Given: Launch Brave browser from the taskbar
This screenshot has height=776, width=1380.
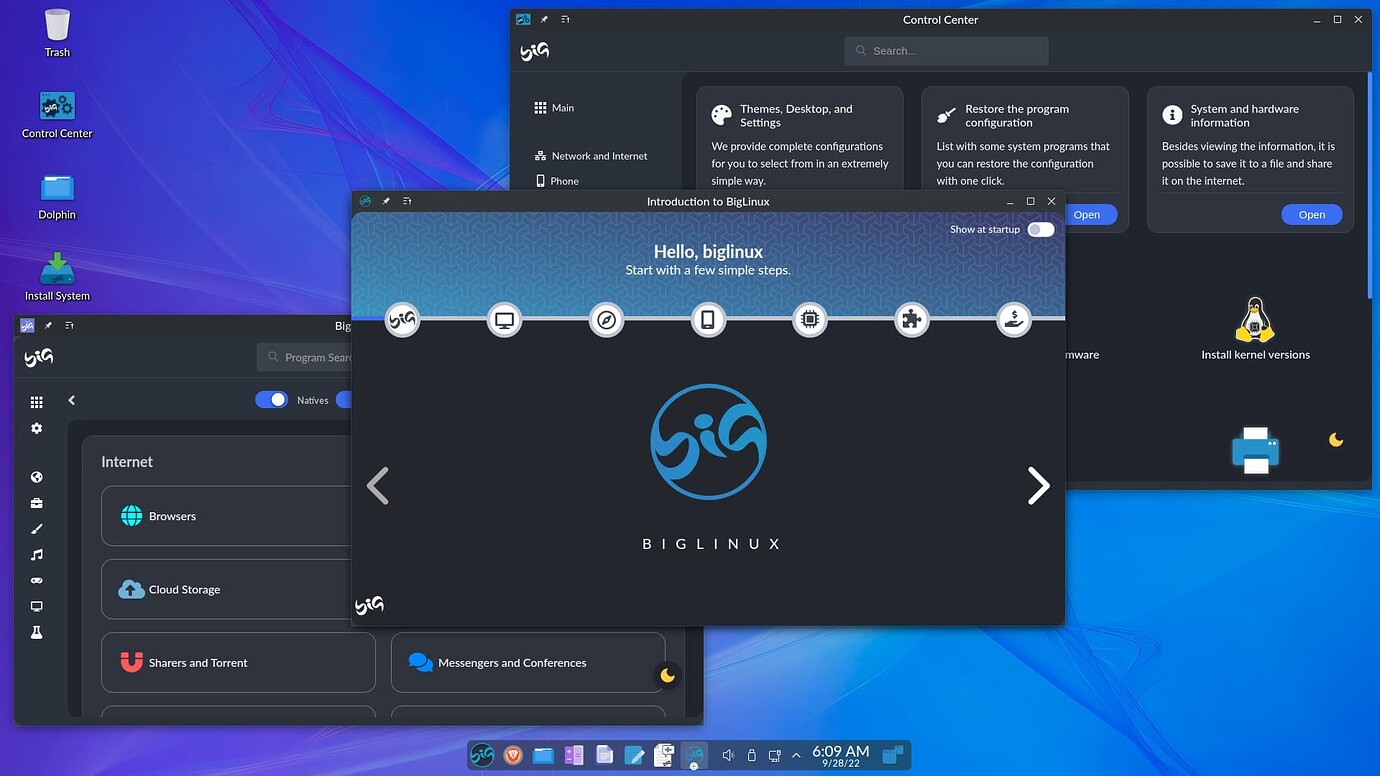Looking at the screenshot, I should (513, 755).
